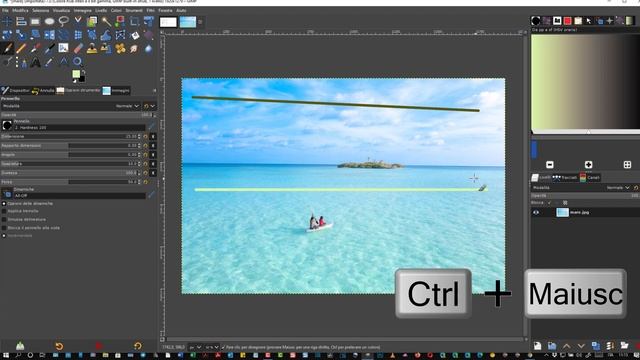Enable Blocca il pennello alla vista
Screen dimensions: 640x360
(4, 228)
